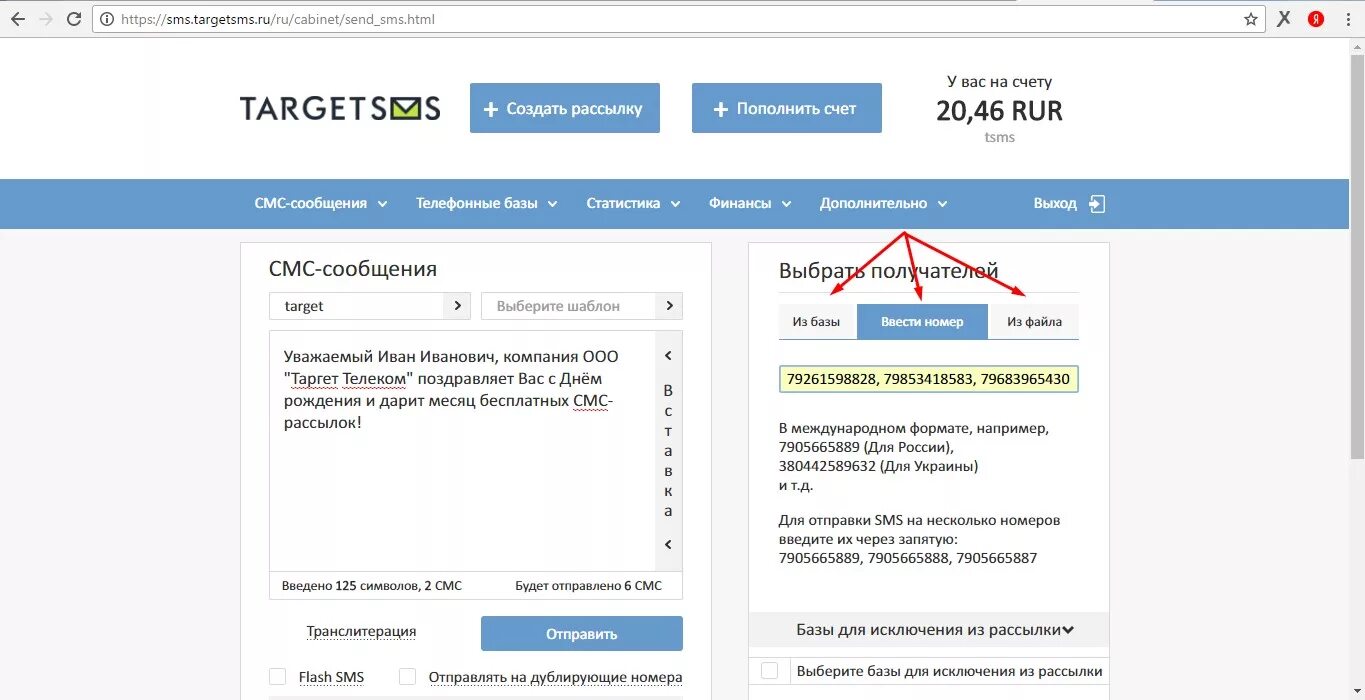Image resolution: width=1365 pixels, height=700 pixels.
Task: Click the browser forward arrow
Action: (45, 19)
